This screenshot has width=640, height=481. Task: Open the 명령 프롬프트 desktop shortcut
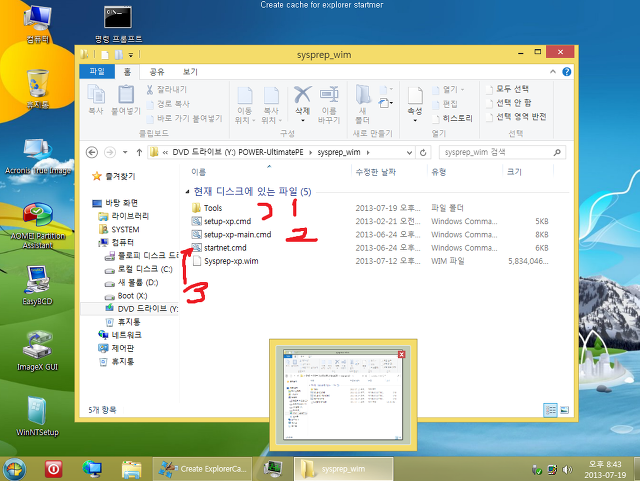coord(118,23)
